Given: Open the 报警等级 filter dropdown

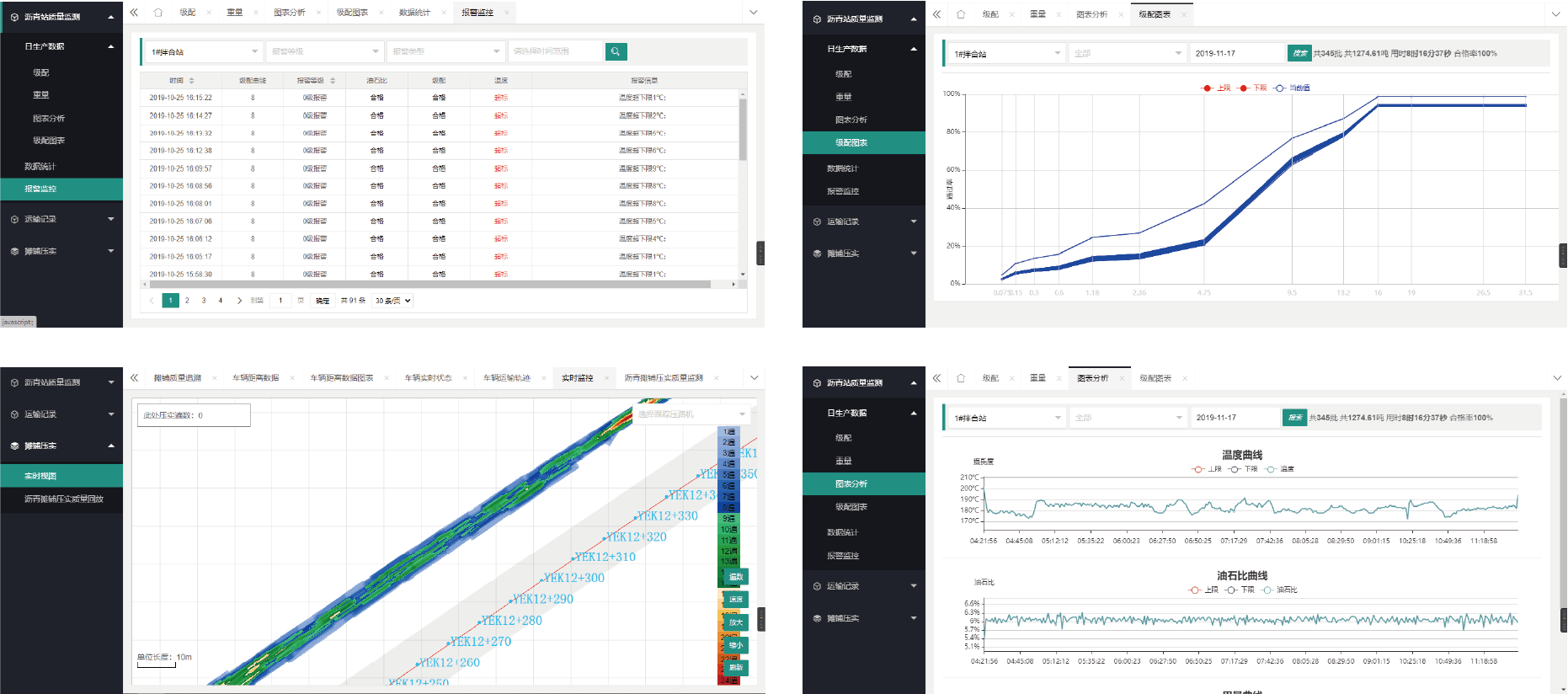Looking at the screenshot, I should point(324,51).
